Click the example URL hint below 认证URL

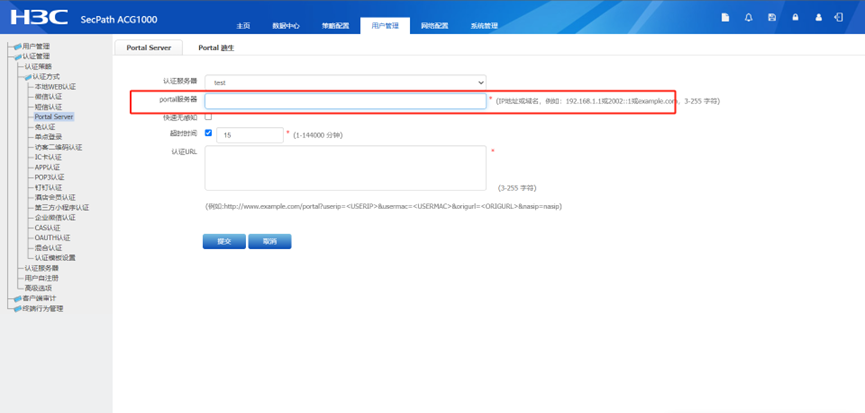pyautogui.click(x=383, y=207)
